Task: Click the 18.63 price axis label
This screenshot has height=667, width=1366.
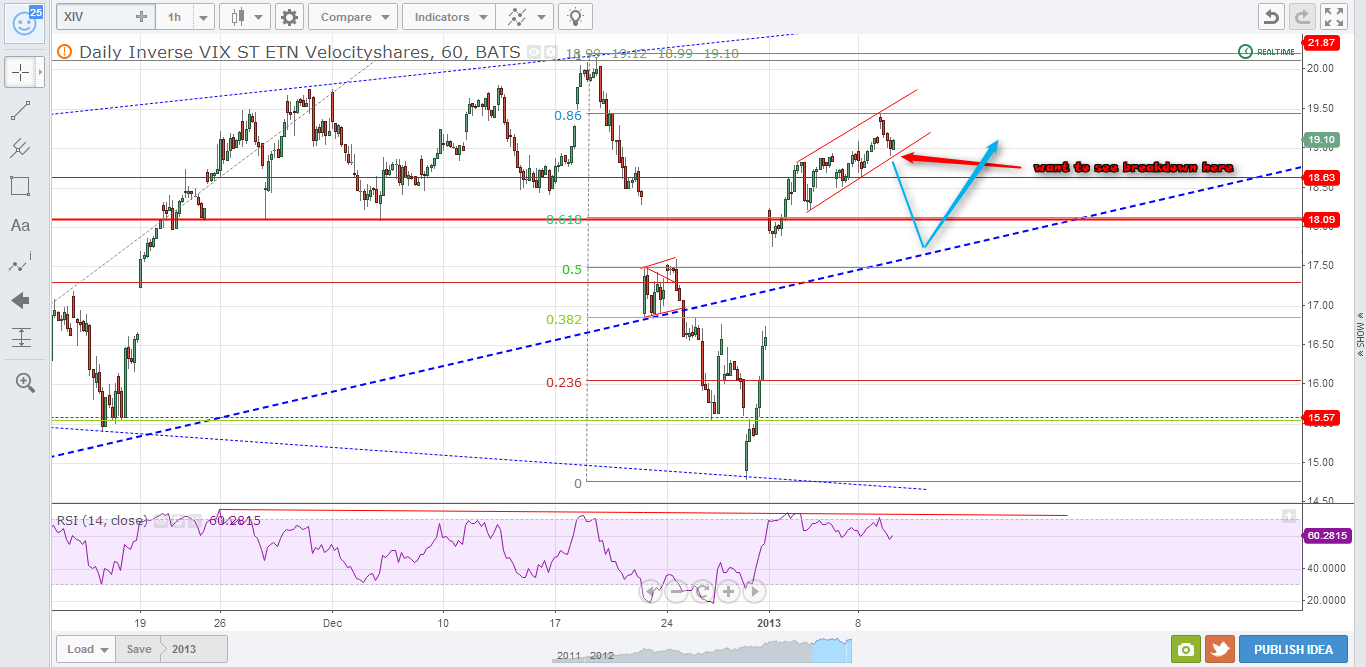Action: (x=1322, y=177)
